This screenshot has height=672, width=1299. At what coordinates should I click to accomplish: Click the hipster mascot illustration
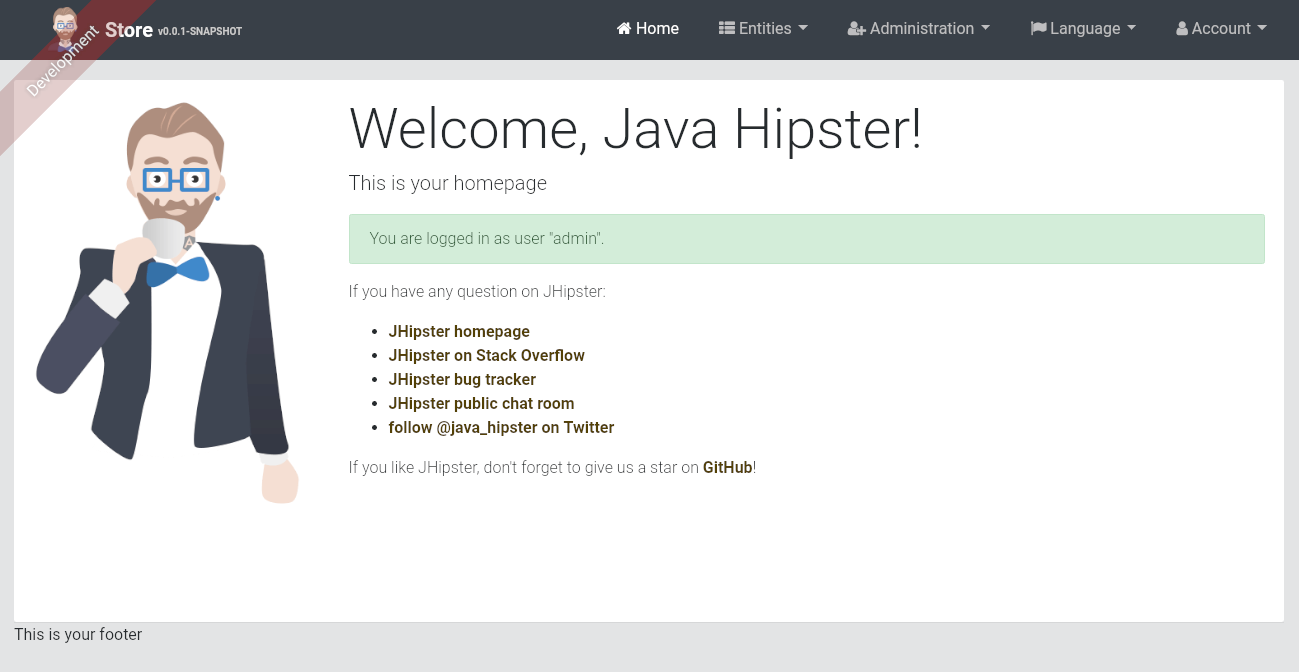tap(168, 302)
